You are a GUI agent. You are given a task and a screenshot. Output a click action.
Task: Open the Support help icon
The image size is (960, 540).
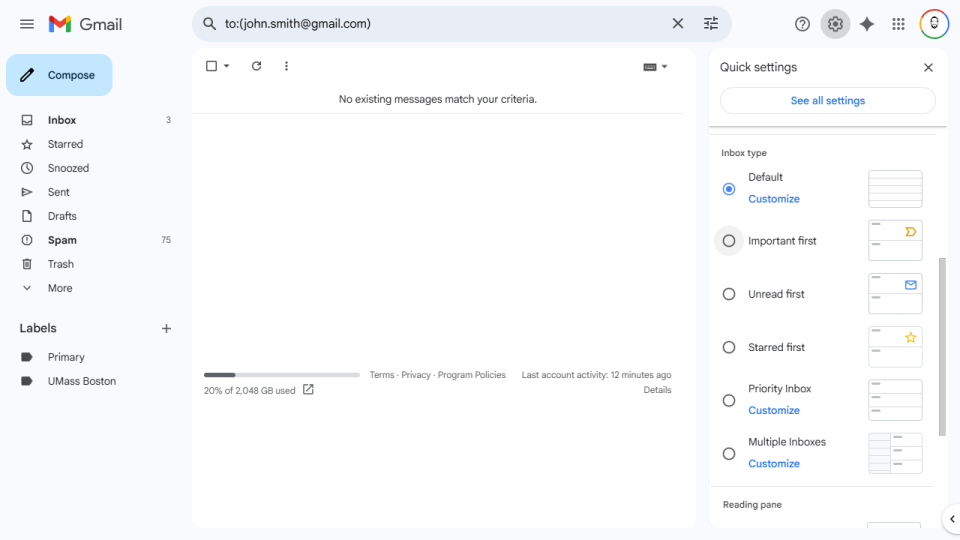pyautogui.click(x=802, y=24)
